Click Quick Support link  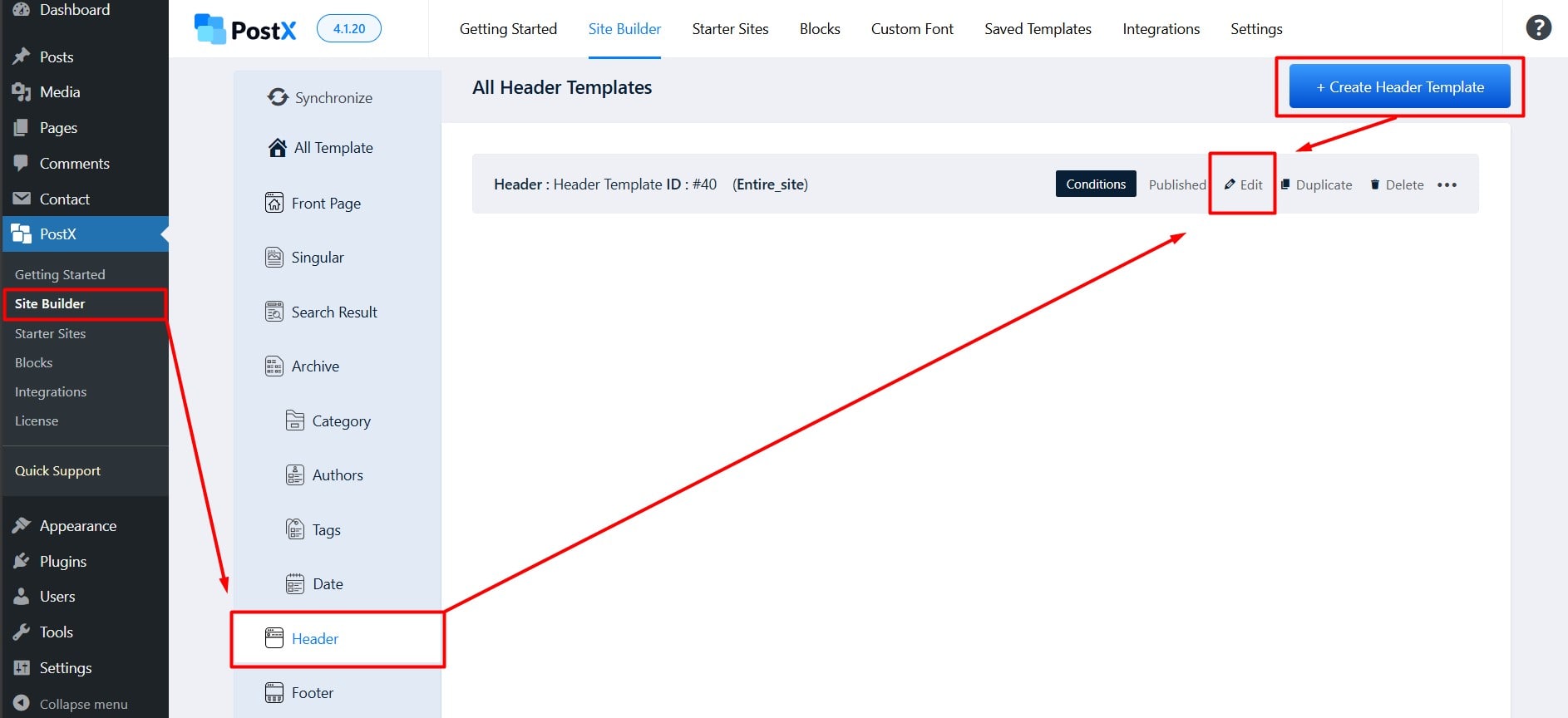click(57, 470)
